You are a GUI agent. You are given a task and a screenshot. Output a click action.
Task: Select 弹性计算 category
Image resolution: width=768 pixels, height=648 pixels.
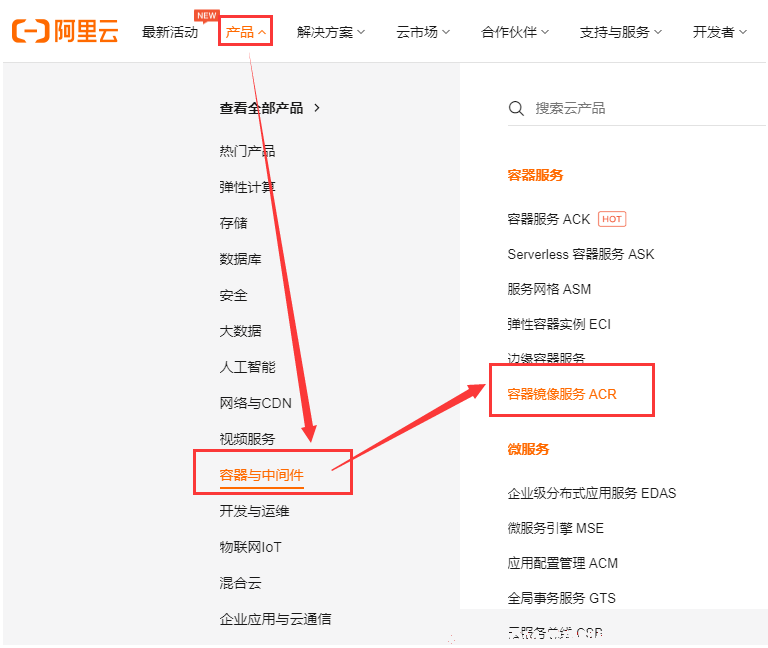pyautogui.click(x=247, y=187)
